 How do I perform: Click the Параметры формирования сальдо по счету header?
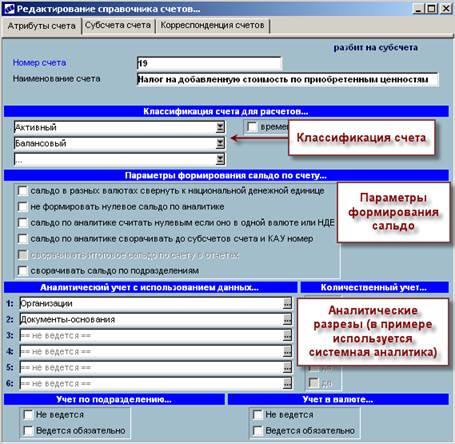(226, 176)
